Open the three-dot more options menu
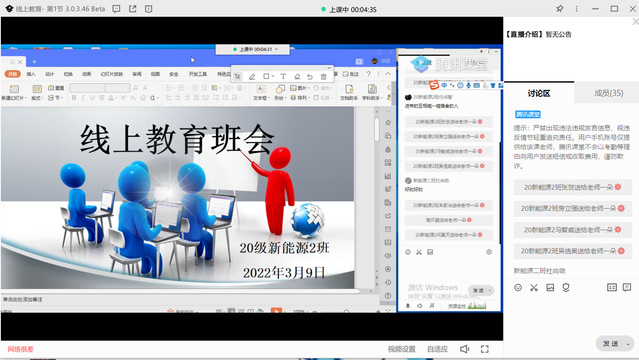 tap(576, 9)
